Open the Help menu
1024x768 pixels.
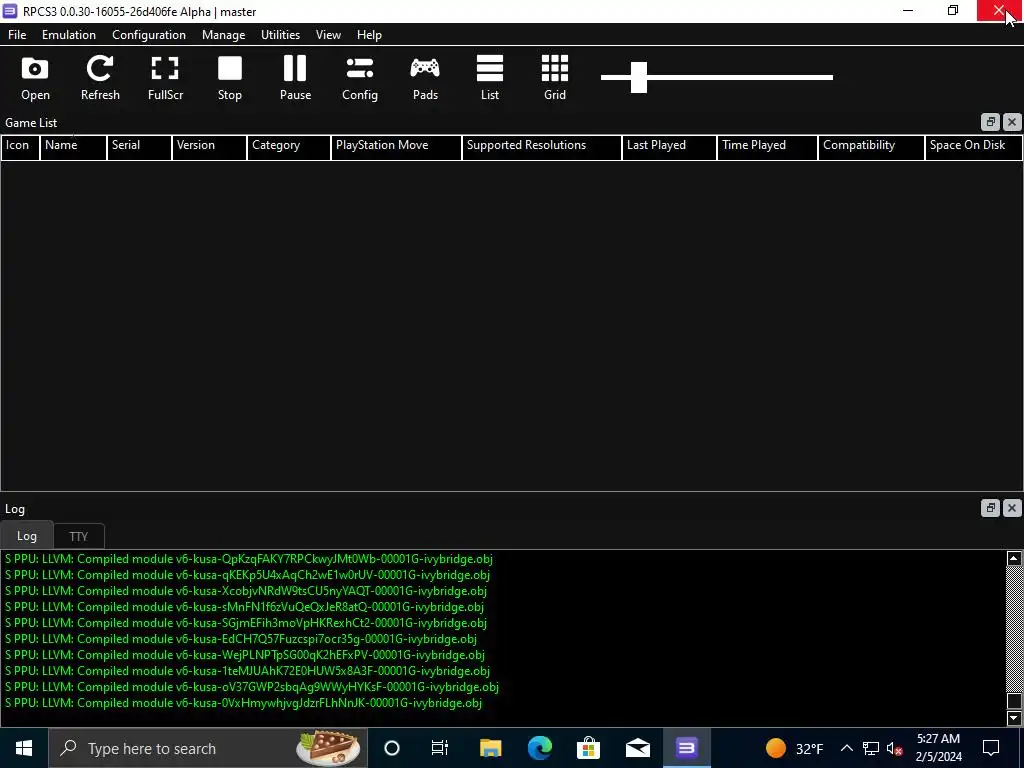coord(369,35)
